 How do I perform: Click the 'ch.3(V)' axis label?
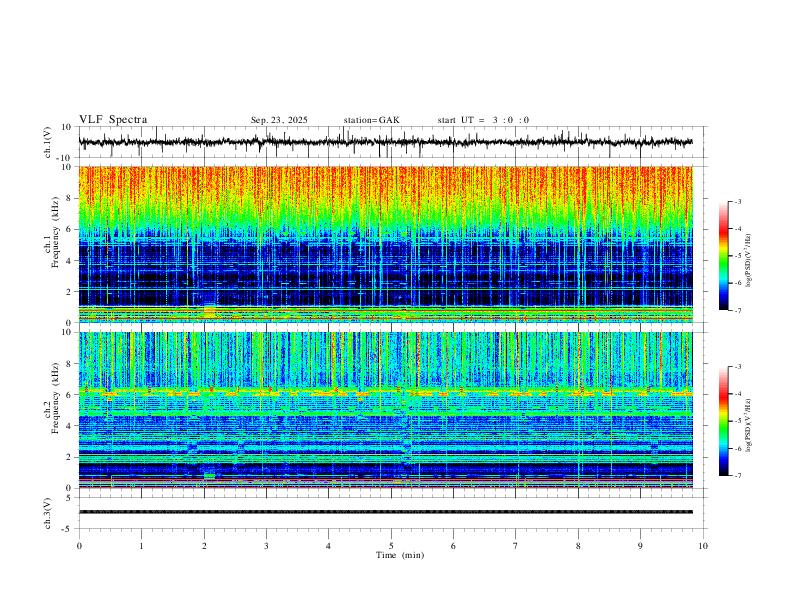[x=48, y=513]
